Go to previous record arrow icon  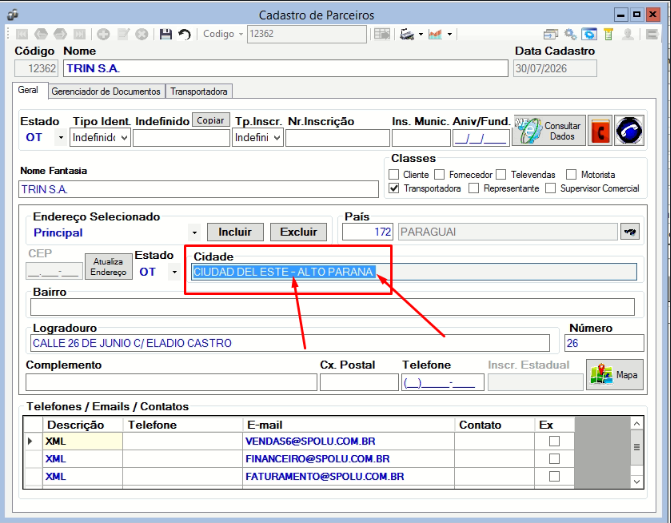coord(41,34)
